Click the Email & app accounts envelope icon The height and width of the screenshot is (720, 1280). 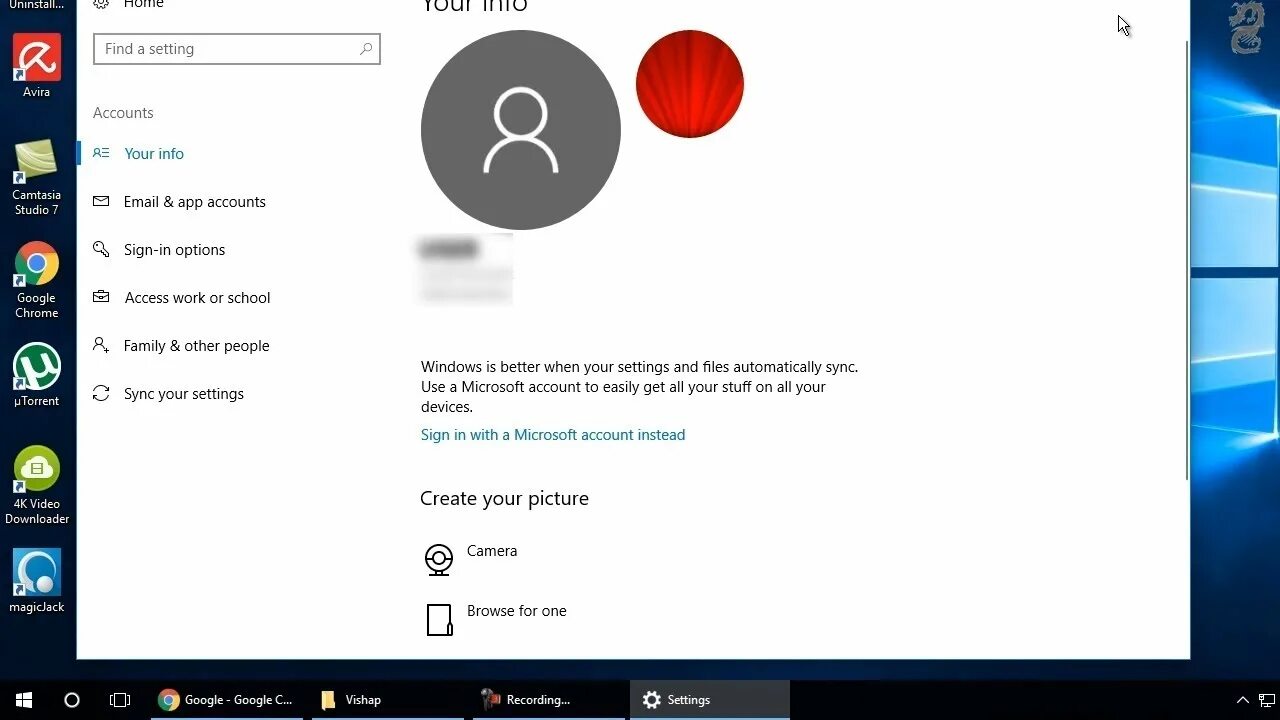101,201
